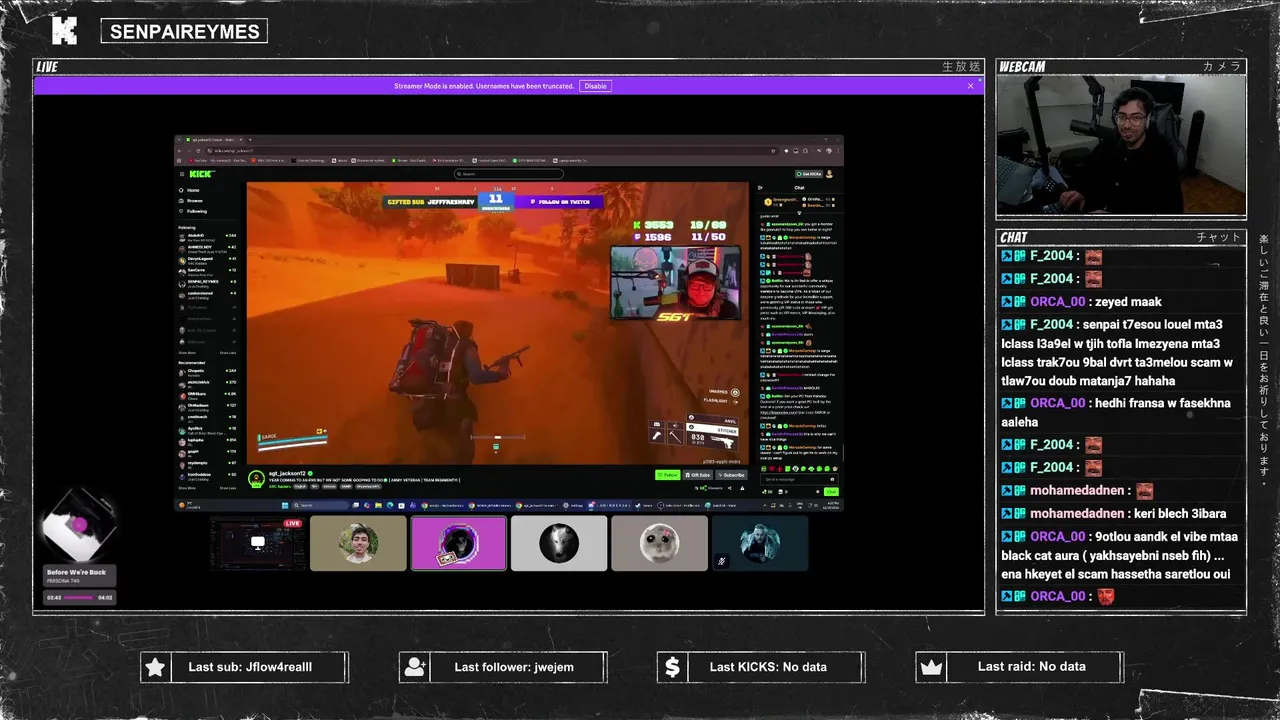Select the man photo avatar call tile
The width and height of the screenshot is (1280, 720).
point(358,543)
